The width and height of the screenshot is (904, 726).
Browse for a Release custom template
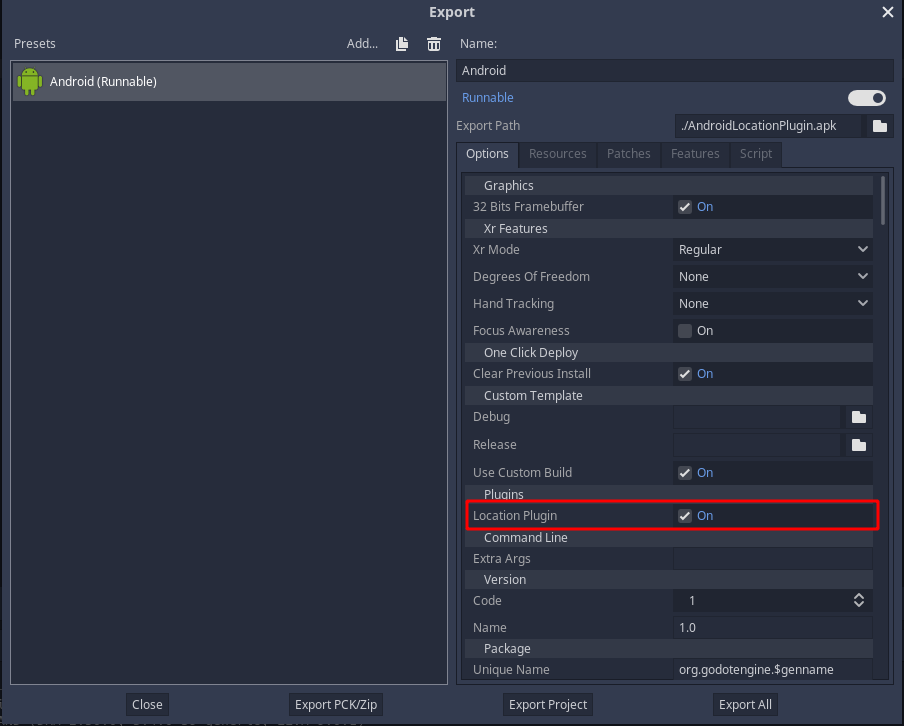click(x=859, y=444)
